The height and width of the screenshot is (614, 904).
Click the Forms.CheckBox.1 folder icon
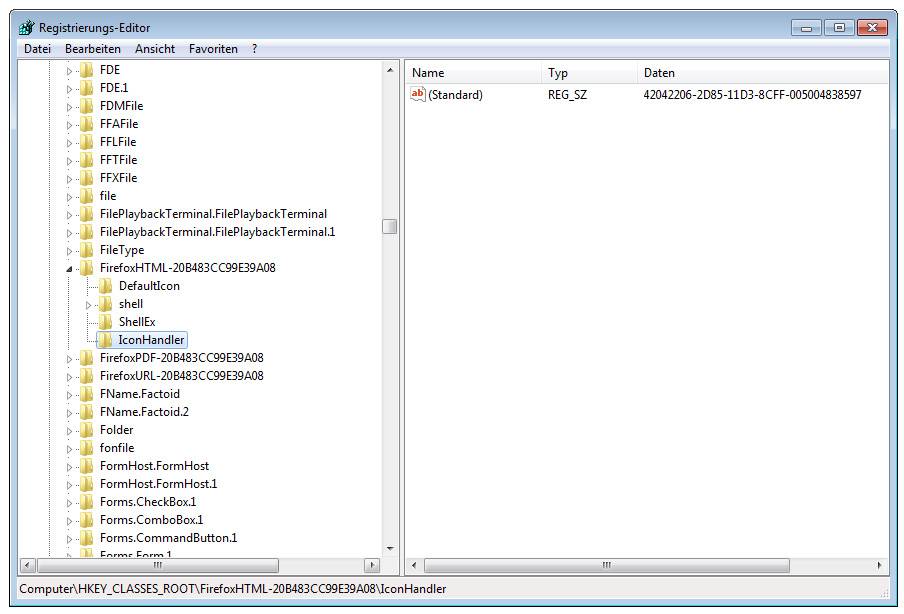coord(87,502)
